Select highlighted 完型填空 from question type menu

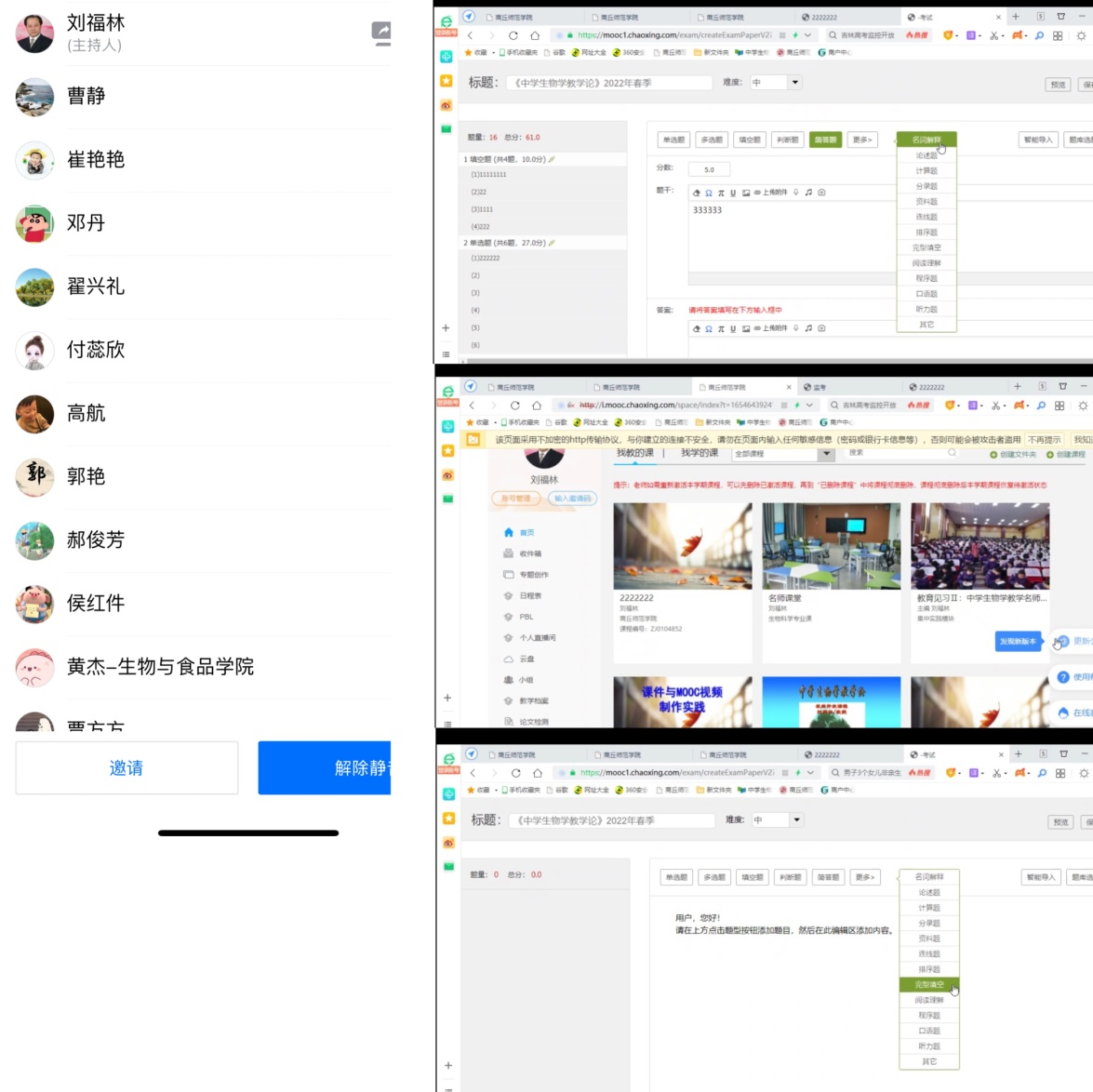click(928, 984)
